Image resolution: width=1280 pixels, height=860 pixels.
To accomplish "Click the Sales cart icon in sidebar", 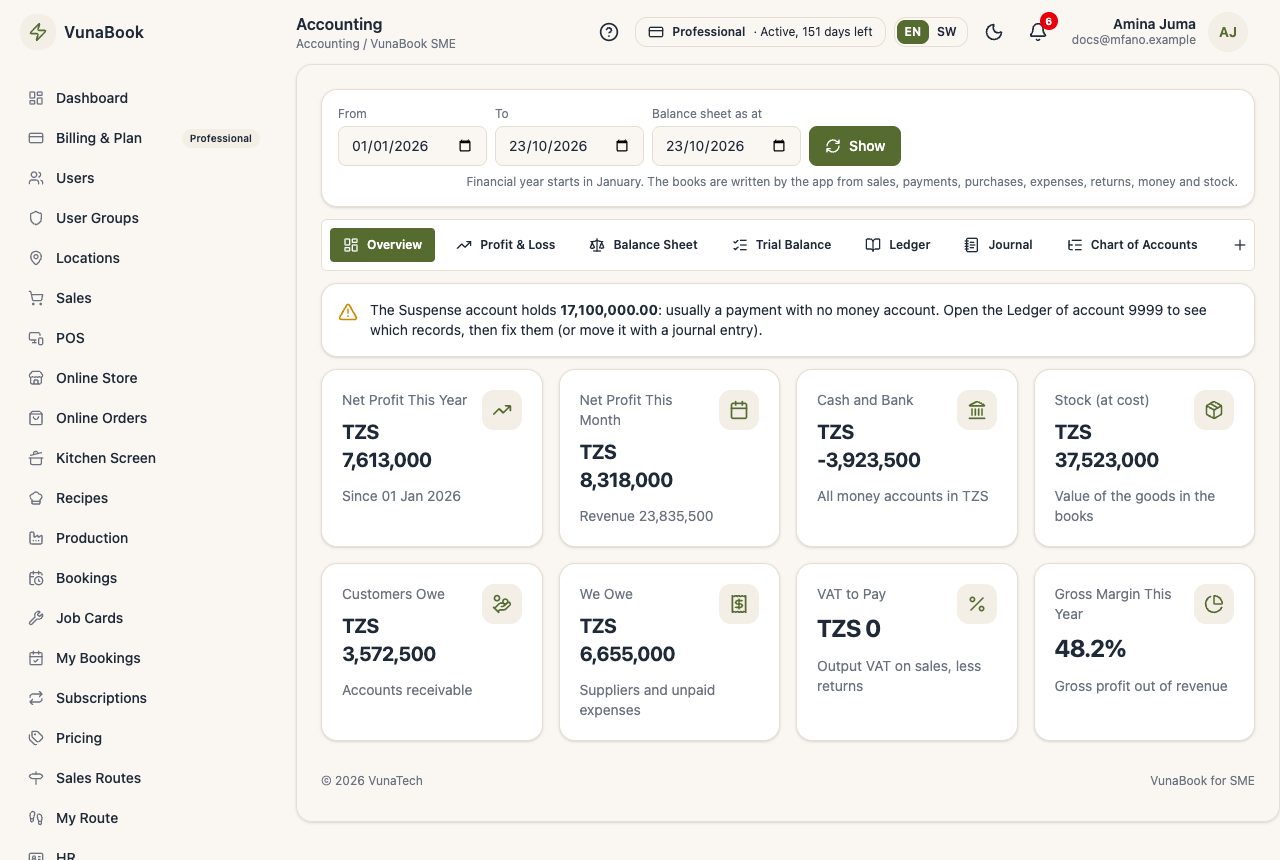I will click(36, 298).
